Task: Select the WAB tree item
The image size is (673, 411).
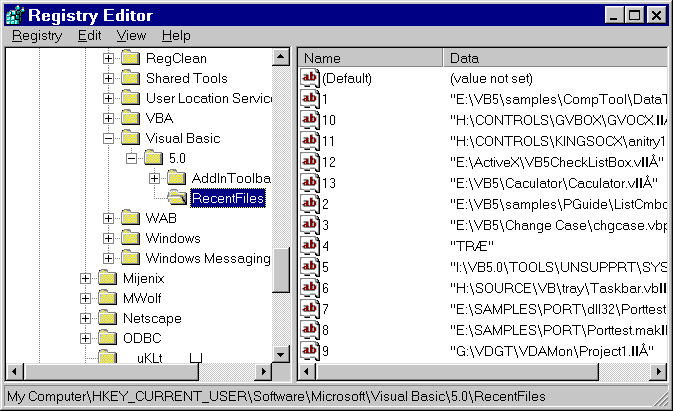Action: pyautogui.click(x=161, y=218)
